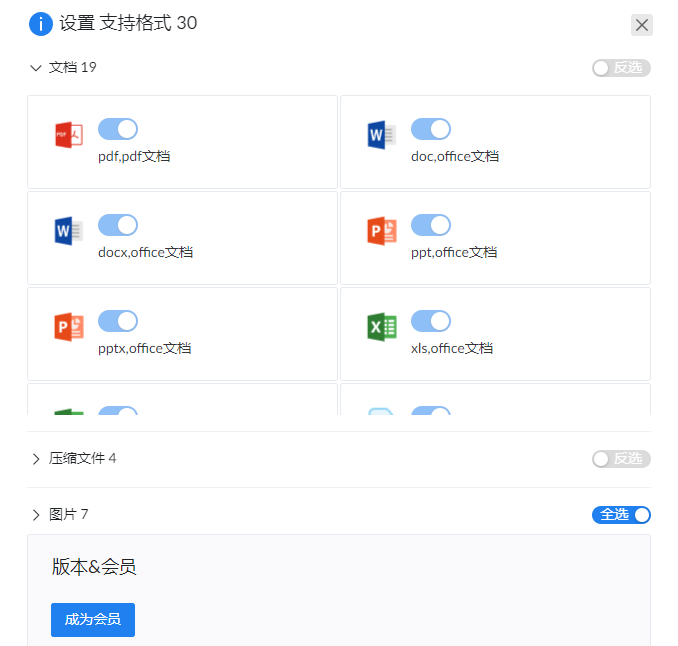This screenshot has height=646, width=678.
Task: Disable the xls office document toggle
Action: 431,321
